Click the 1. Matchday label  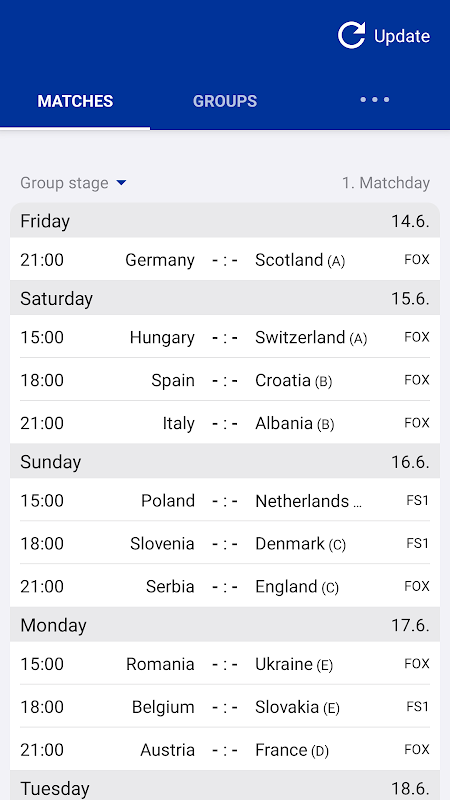pos(386,183)
